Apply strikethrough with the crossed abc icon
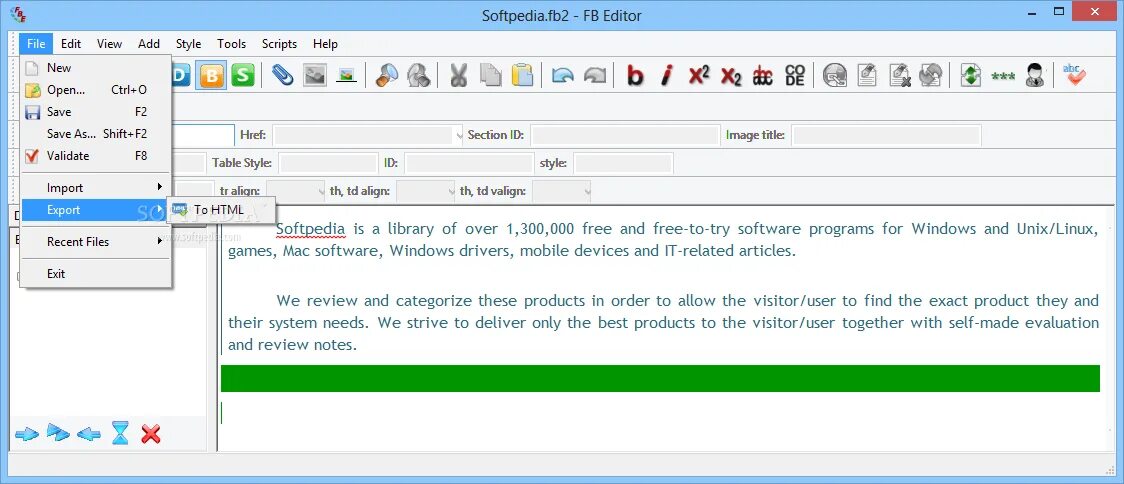 pyautogui.click(x=762, y=75)
